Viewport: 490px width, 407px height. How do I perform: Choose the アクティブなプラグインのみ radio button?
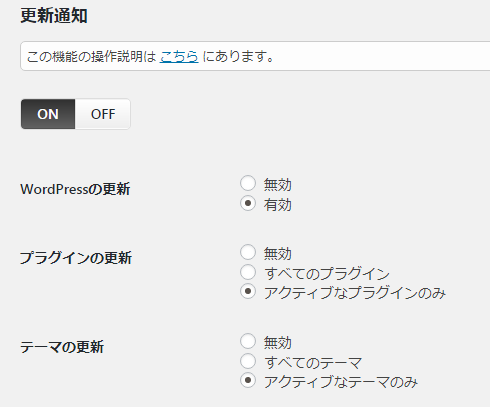coord(248,292)
